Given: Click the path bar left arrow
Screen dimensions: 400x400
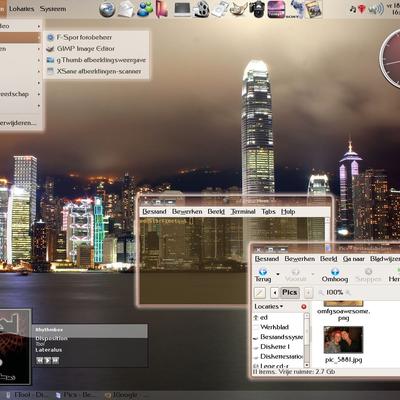Looking at the screenshot, I should point(275,293).
